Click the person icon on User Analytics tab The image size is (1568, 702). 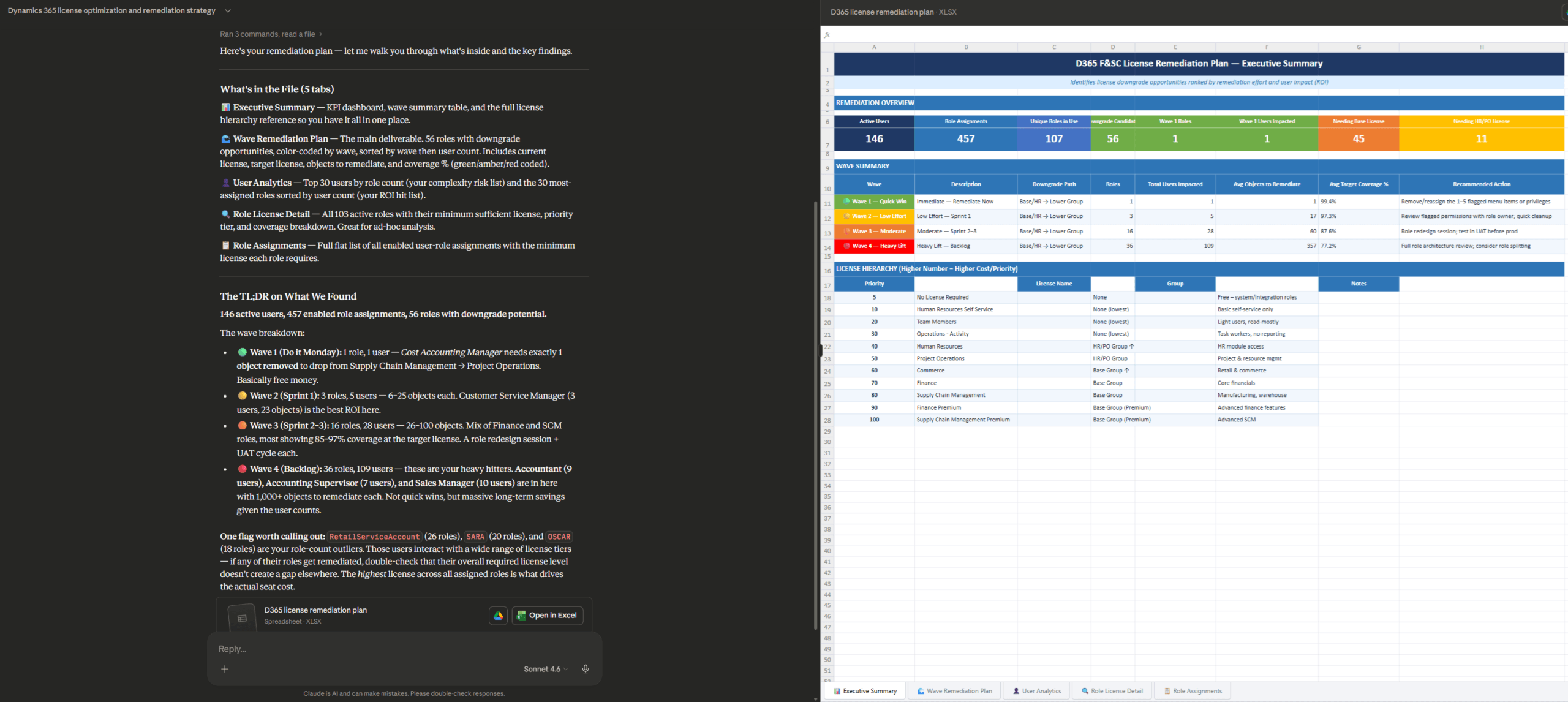(1016, 691)
